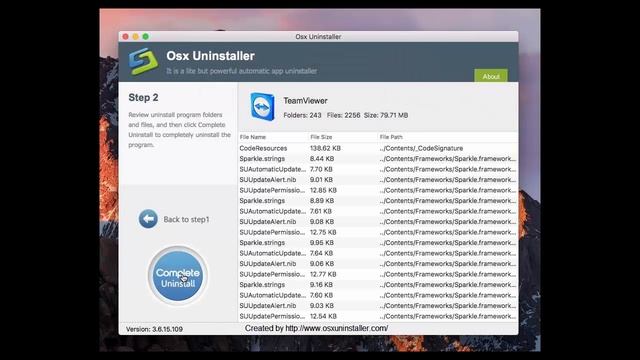
Task: Click the TeamViewer app icon
Action: point(262,107)
